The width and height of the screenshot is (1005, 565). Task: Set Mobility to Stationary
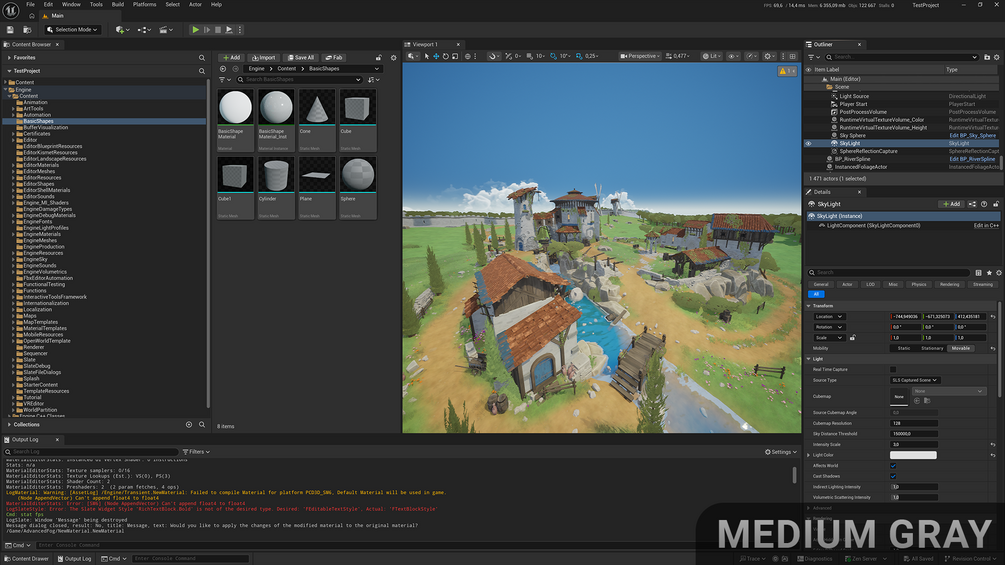click(932, 348)
